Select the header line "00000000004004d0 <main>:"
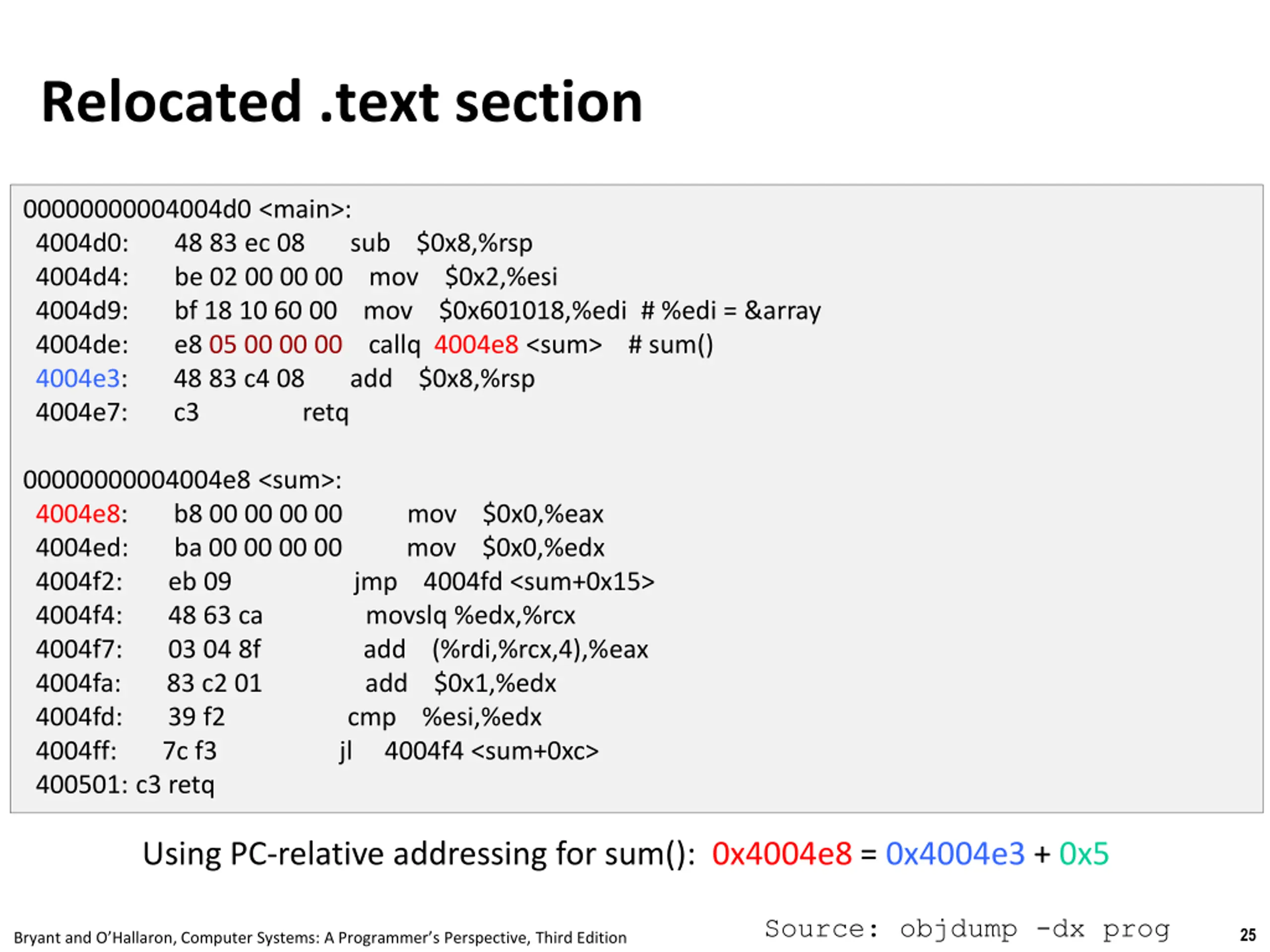This screenshot has width=1270, height=952. coord(187,209)
